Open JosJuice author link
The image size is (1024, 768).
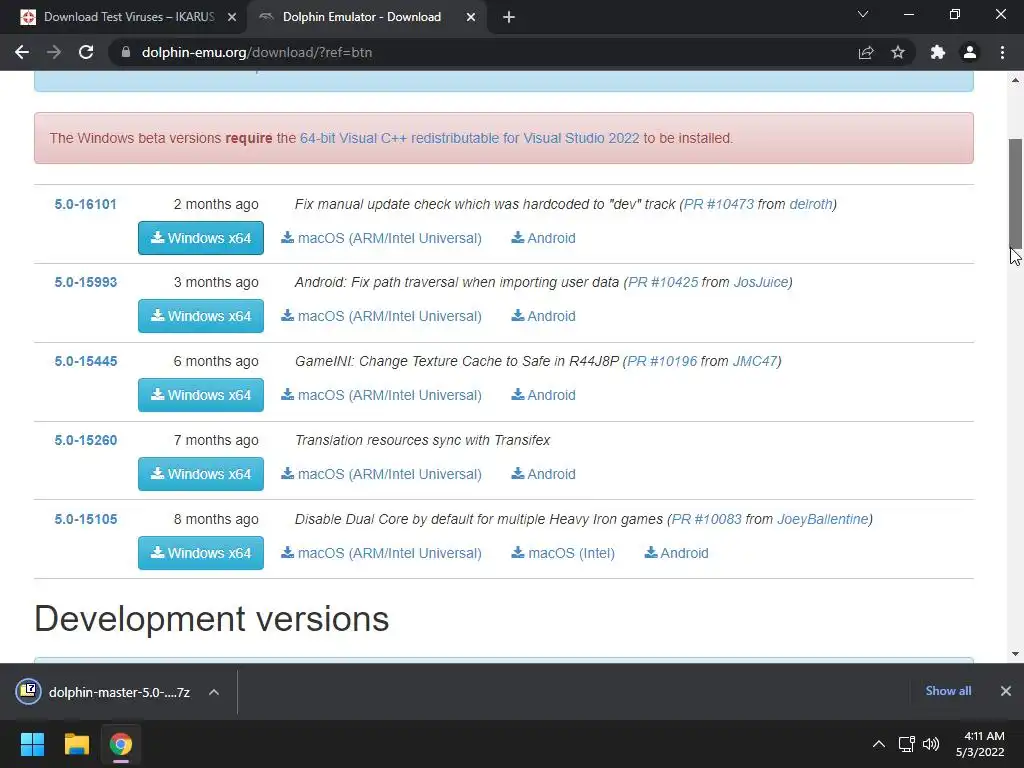pyautogui.click(x=761, y=282)
